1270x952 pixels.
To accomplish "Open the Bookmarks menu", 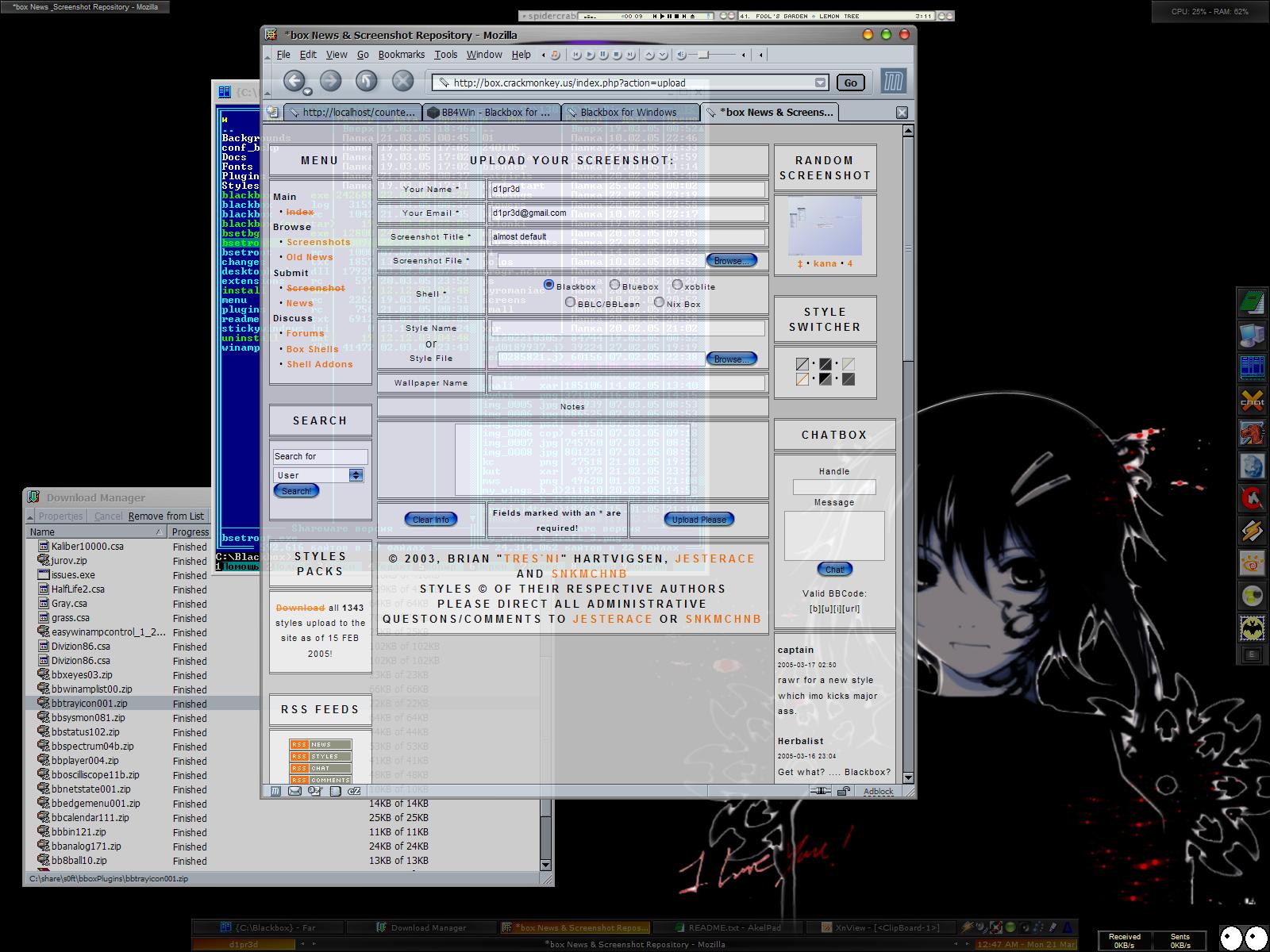I will tap(401, 55).
